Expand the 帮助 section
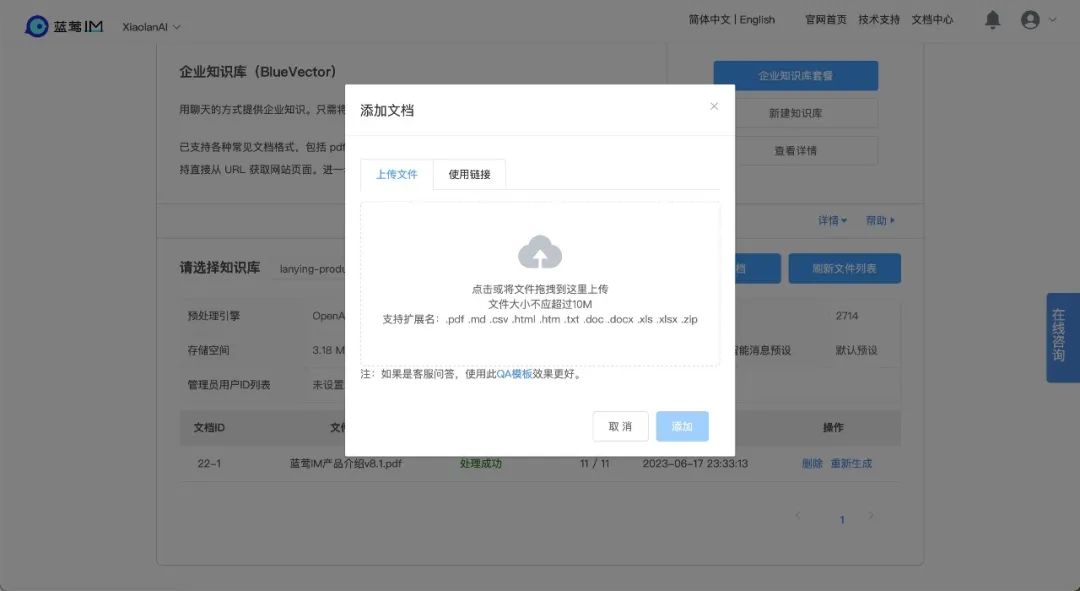This screenshot has height=591, width=1080. coord(880,220)
